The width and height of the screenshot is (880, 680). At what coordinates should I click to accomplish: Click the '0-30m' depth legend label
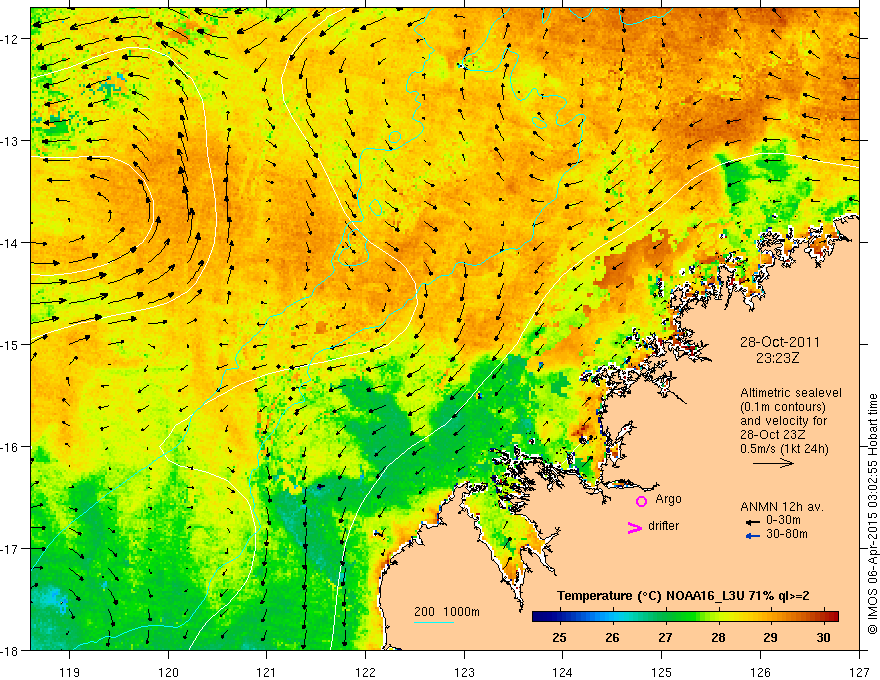[x=783, y=521]
